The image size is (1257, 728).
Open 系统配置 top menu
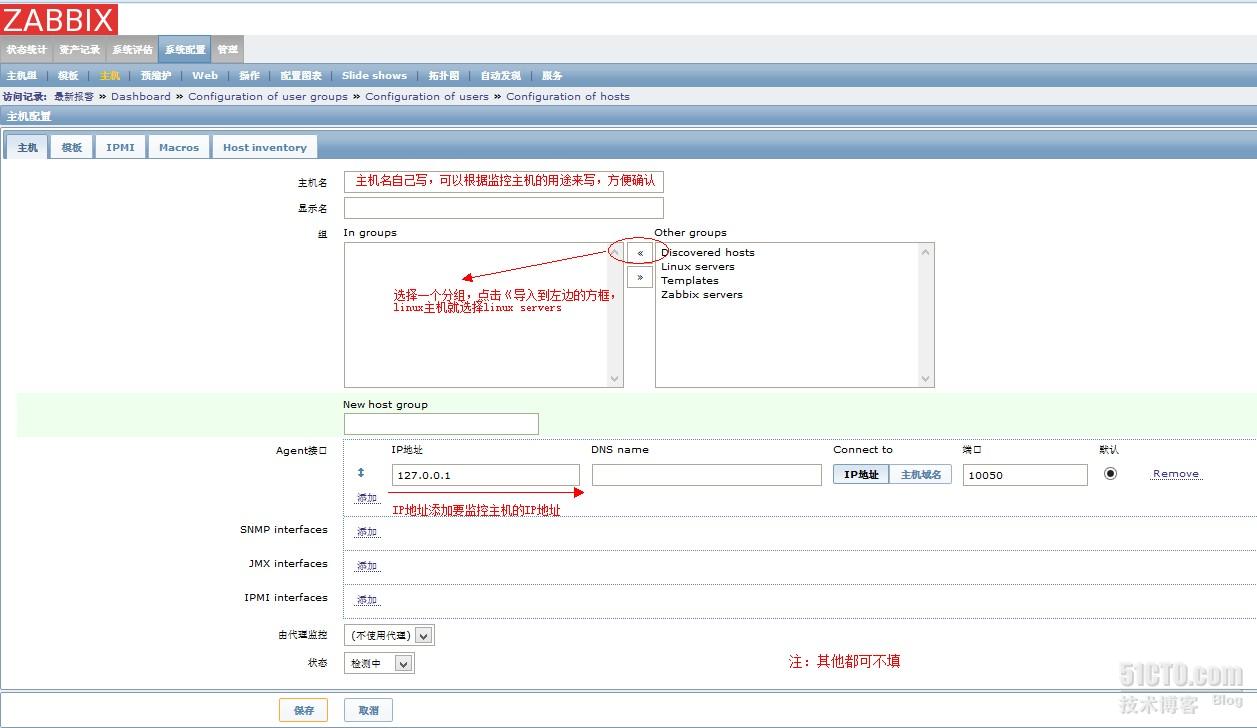[x=185, y=49]
